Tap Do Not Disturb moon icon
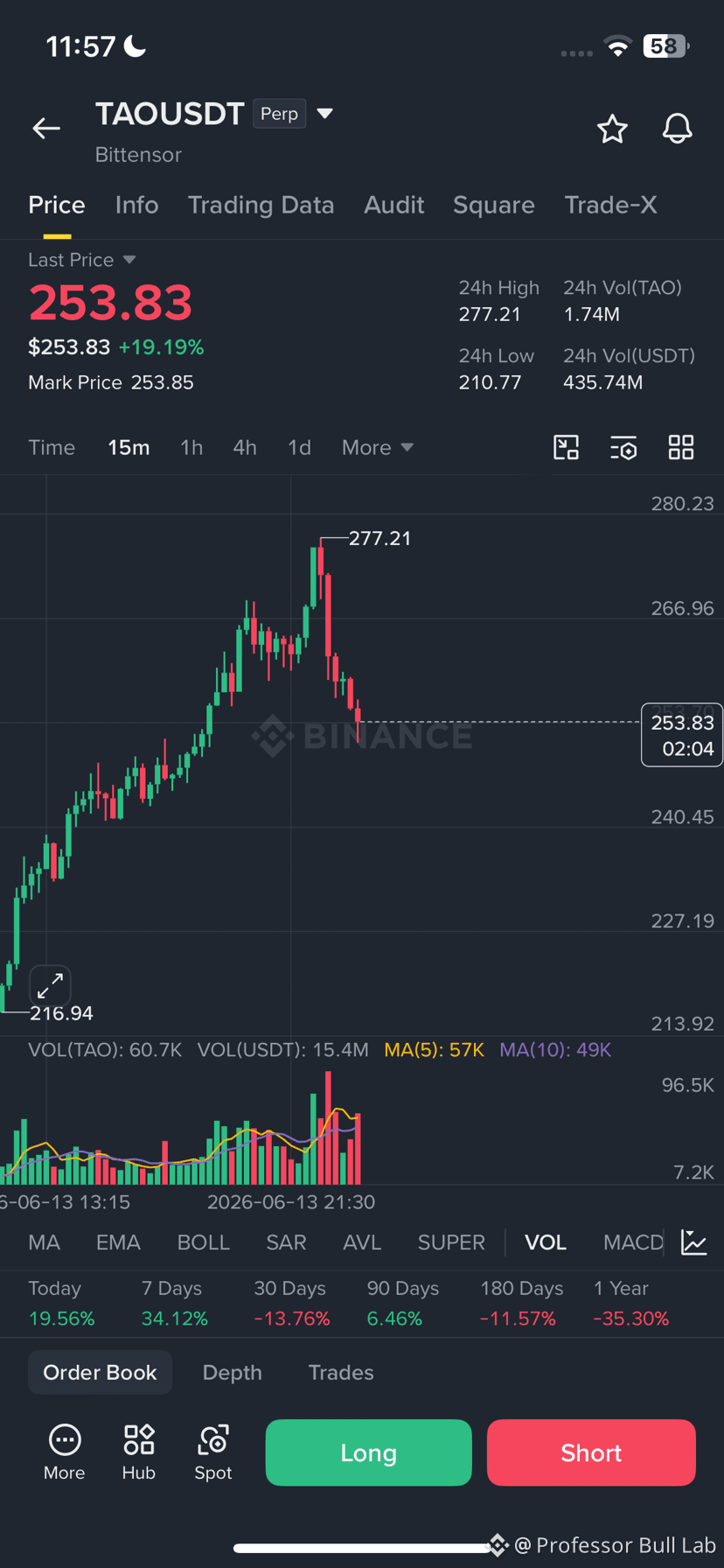Image resolution: width=724 pixels, height=1568 pixels. tap(136, 46)
